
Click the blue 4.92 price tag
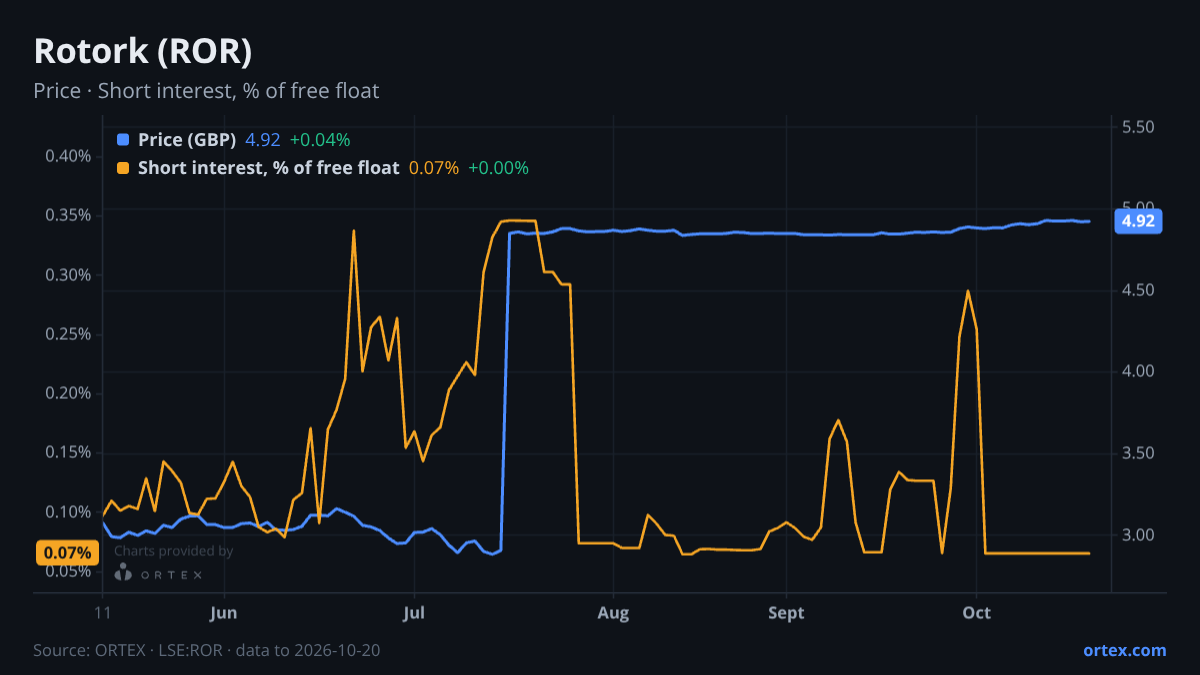[x=1138, y=222]
